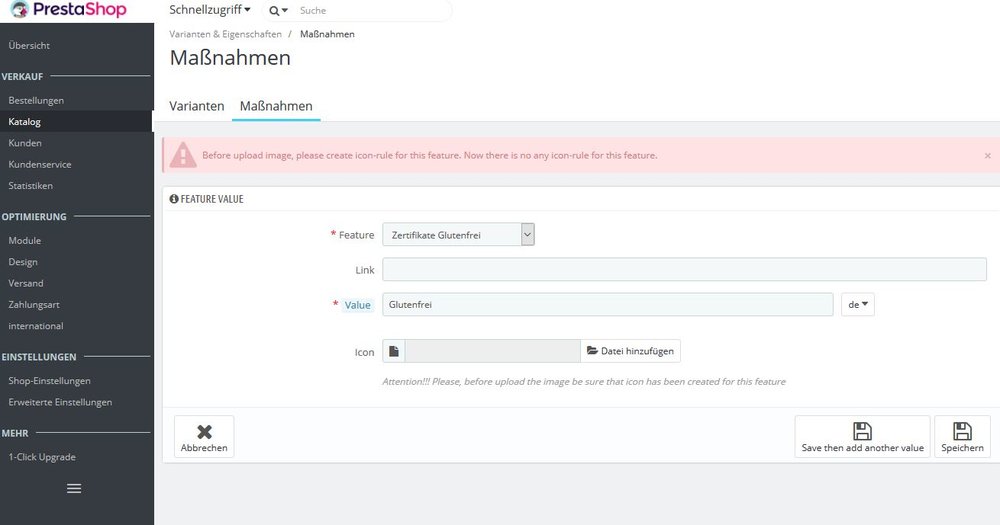
Task: Open the de language dropdown
Action: click(858, 305)
